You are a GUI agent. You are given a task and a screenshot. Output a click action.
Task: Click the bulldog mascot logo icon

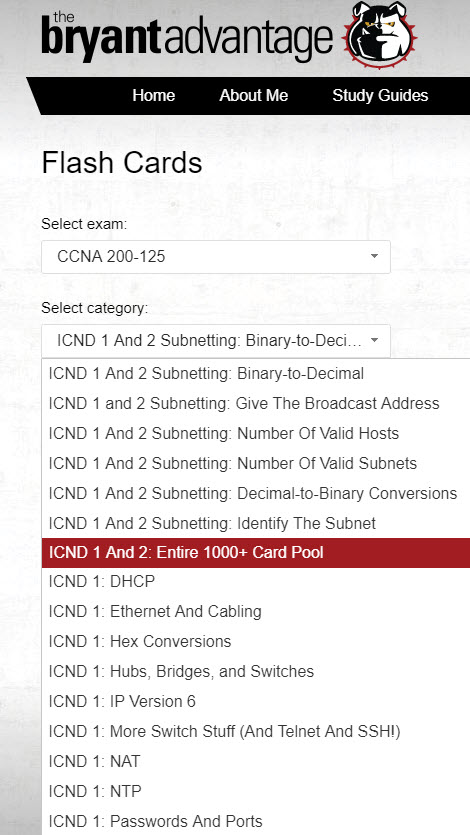(x=379, y=35)
